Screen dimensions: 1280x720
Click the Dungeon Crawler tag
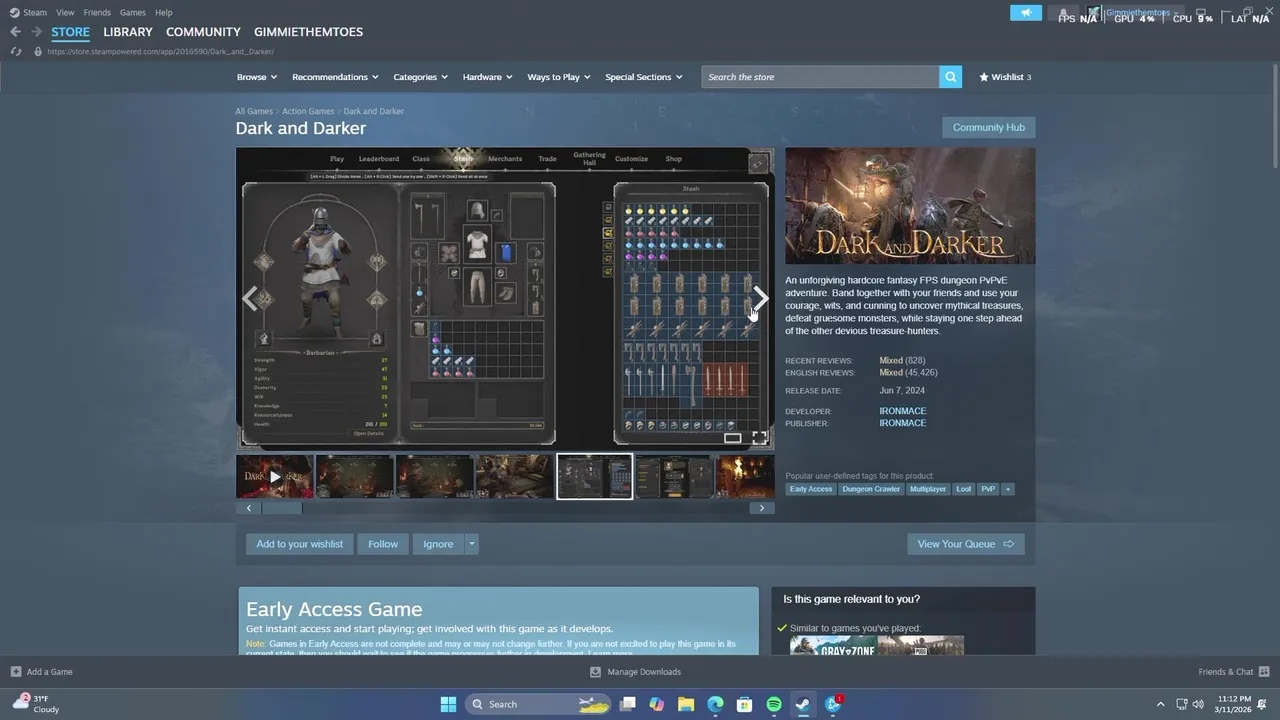(871, 489)
